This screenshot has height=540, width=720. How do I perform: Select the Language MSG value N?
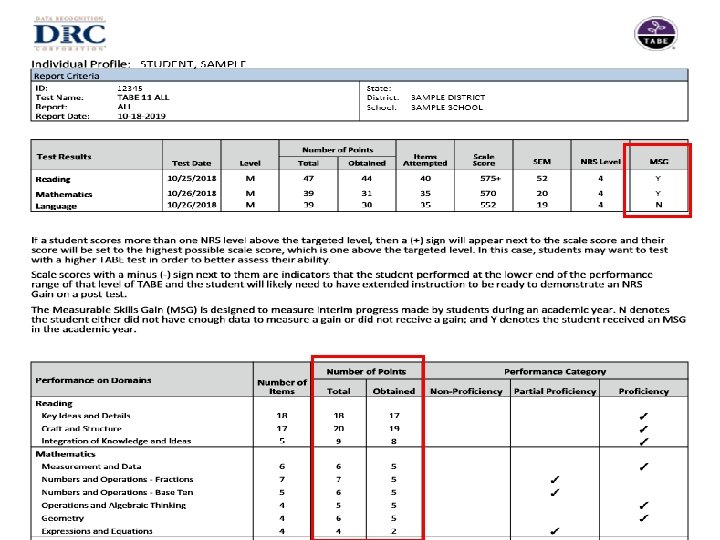click(x=658, y=205)
